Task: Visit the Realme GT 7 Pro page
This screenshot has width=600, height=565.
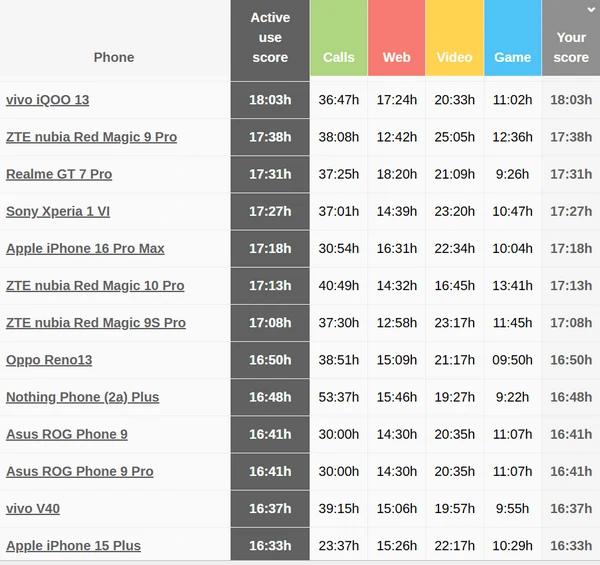Action: (x=59, y=174)
